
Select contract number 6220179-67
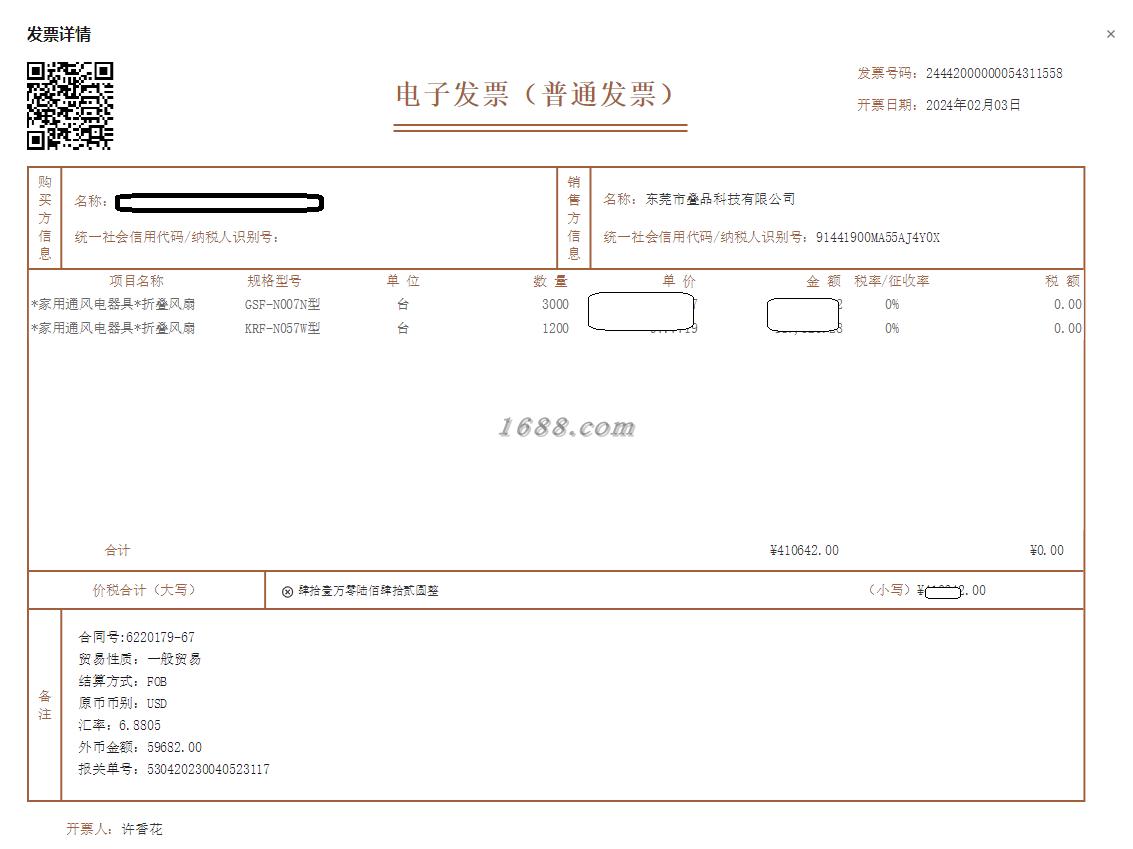click(x=160, y=637)
